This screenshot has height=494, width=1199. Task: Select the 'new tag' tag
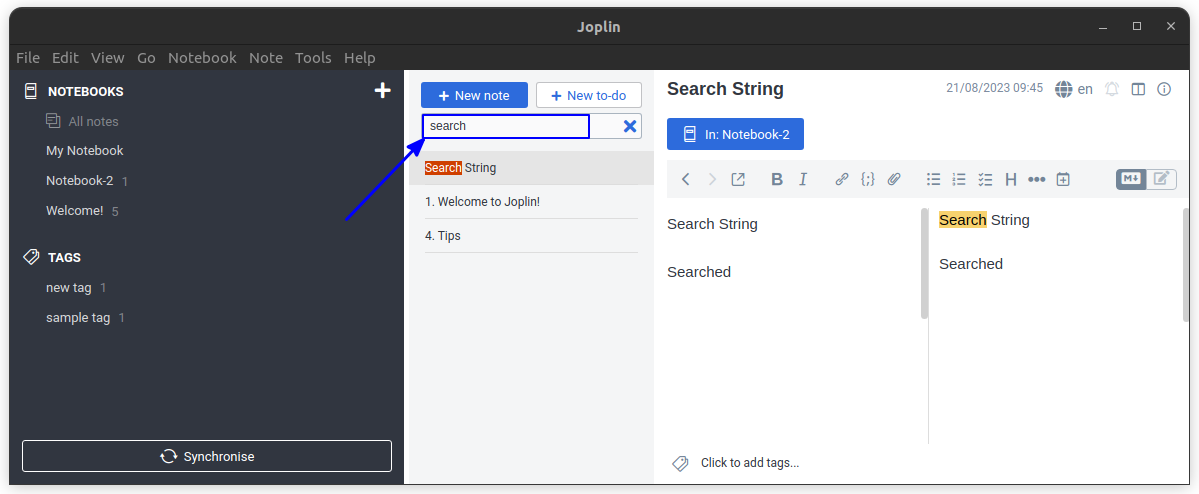tap(69, 288)
